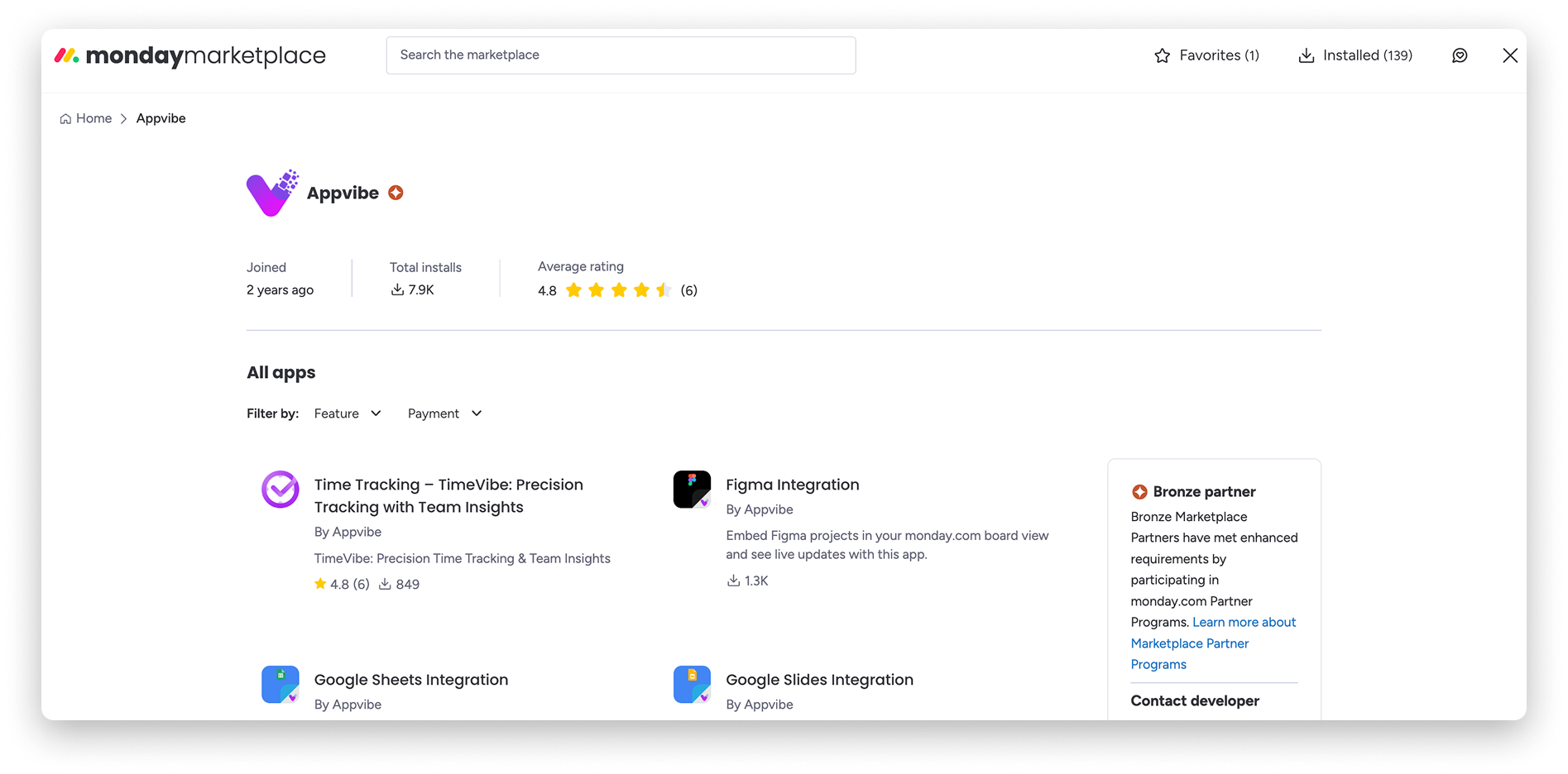
Task: Click the 7.9K total installs value
Action: (421, 289)
